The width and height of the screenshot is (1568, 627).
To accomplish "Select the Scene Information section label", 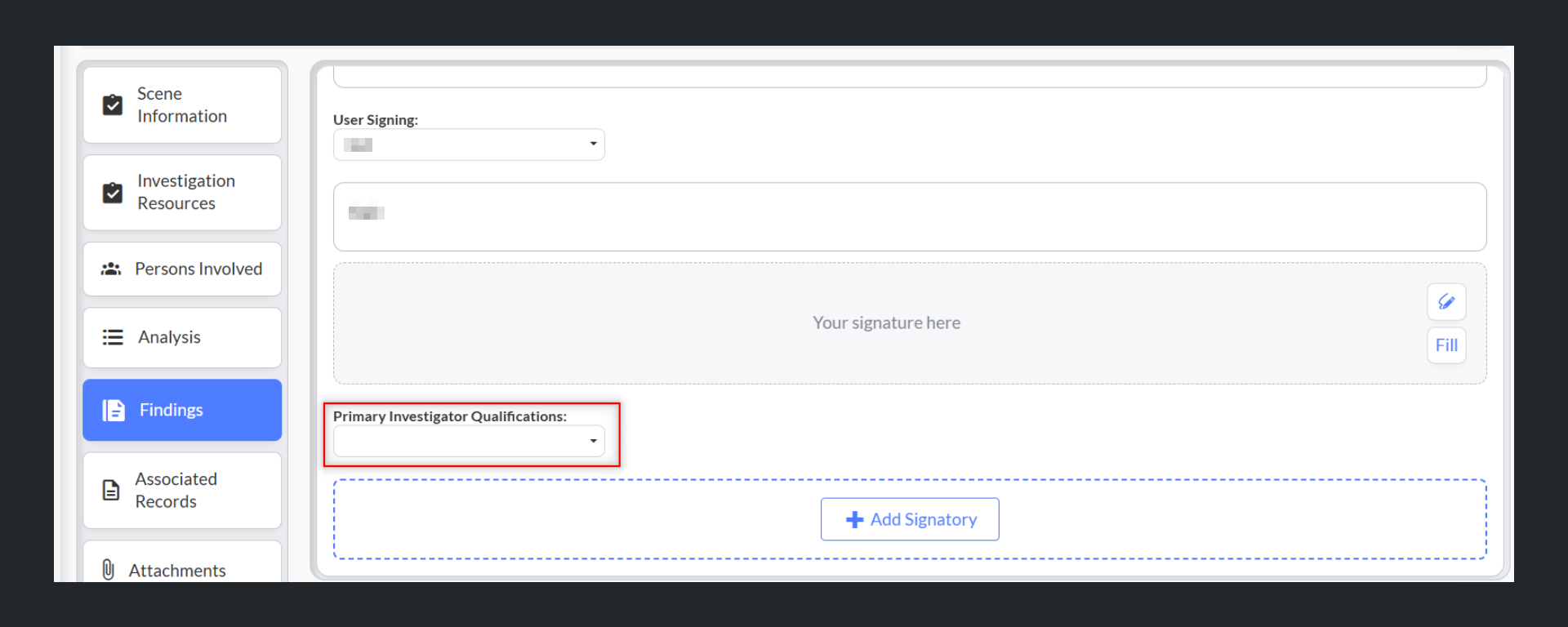I will click(x=181, y=105).
